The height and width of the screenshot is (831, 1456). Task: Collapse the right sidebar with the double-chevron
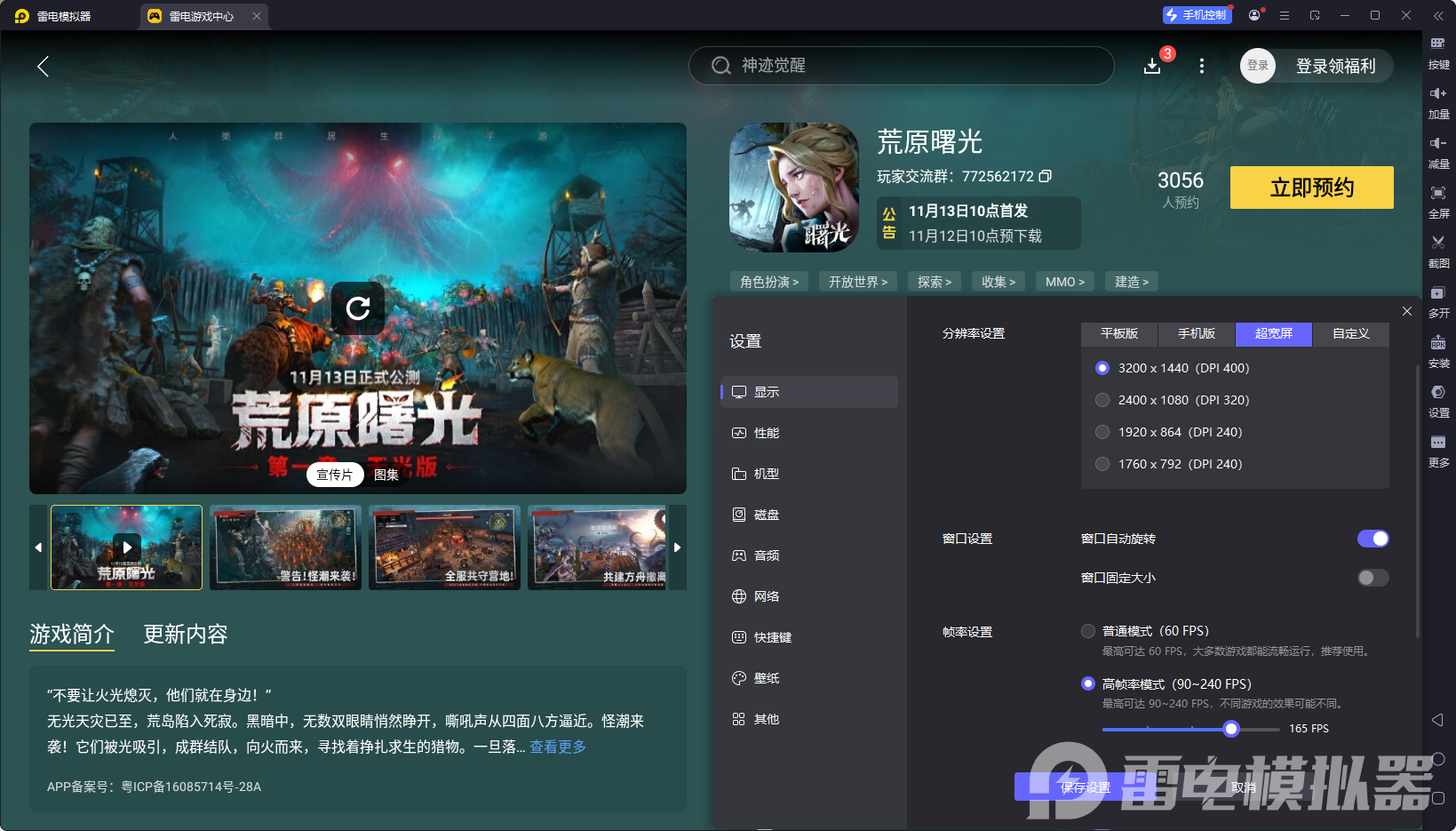pos(1438,15)
